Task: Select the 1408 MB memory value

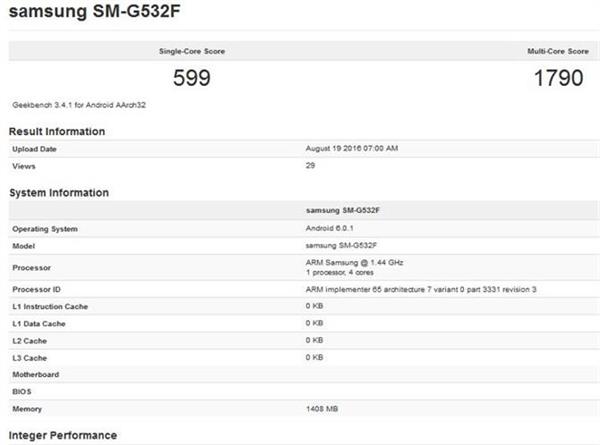Action: (323, 410)
